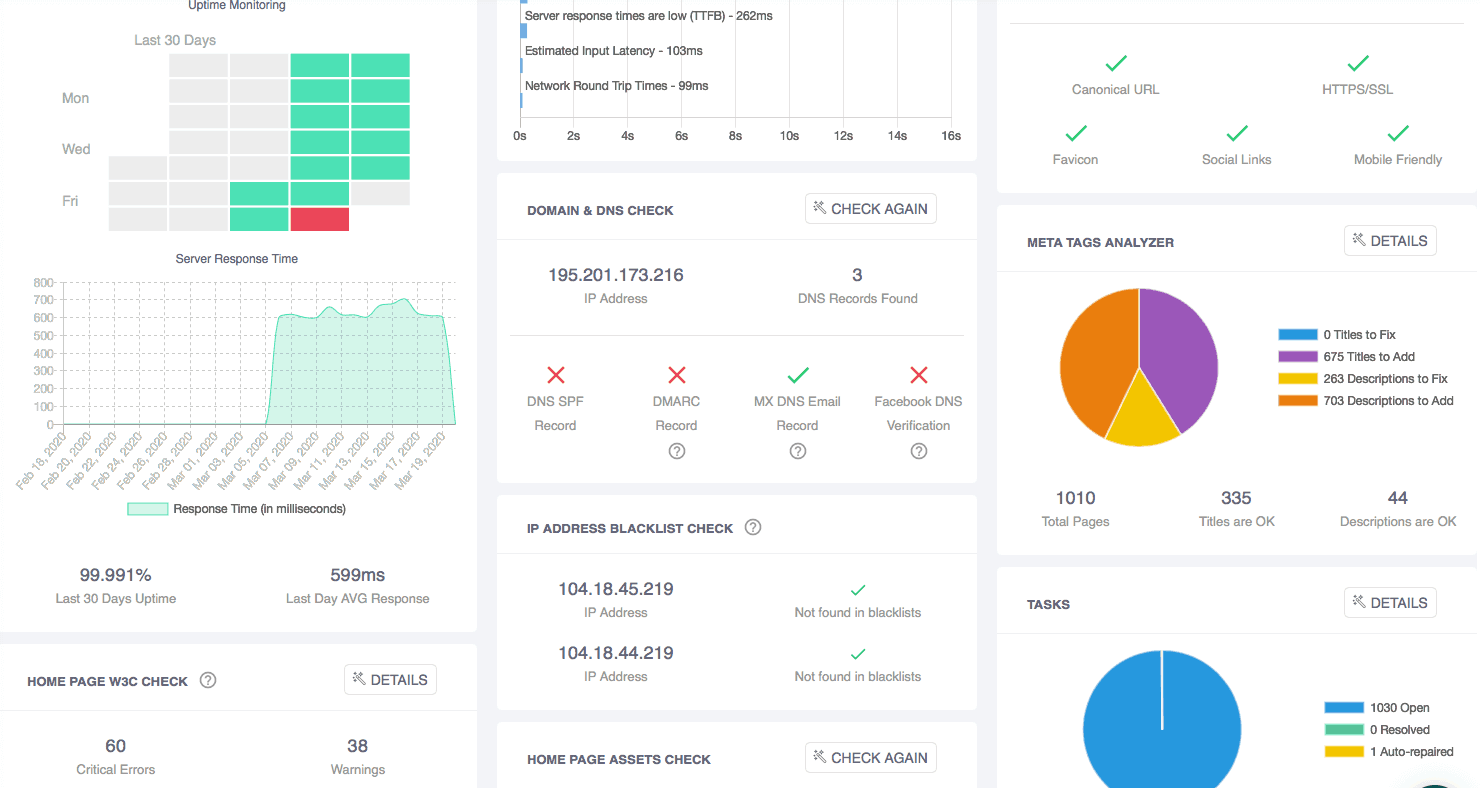The width and height of the screenshot is (1480, 788).
Task: Click the checkmark beside 104.18.44.219 blacklist result
Action: [858, 654]
